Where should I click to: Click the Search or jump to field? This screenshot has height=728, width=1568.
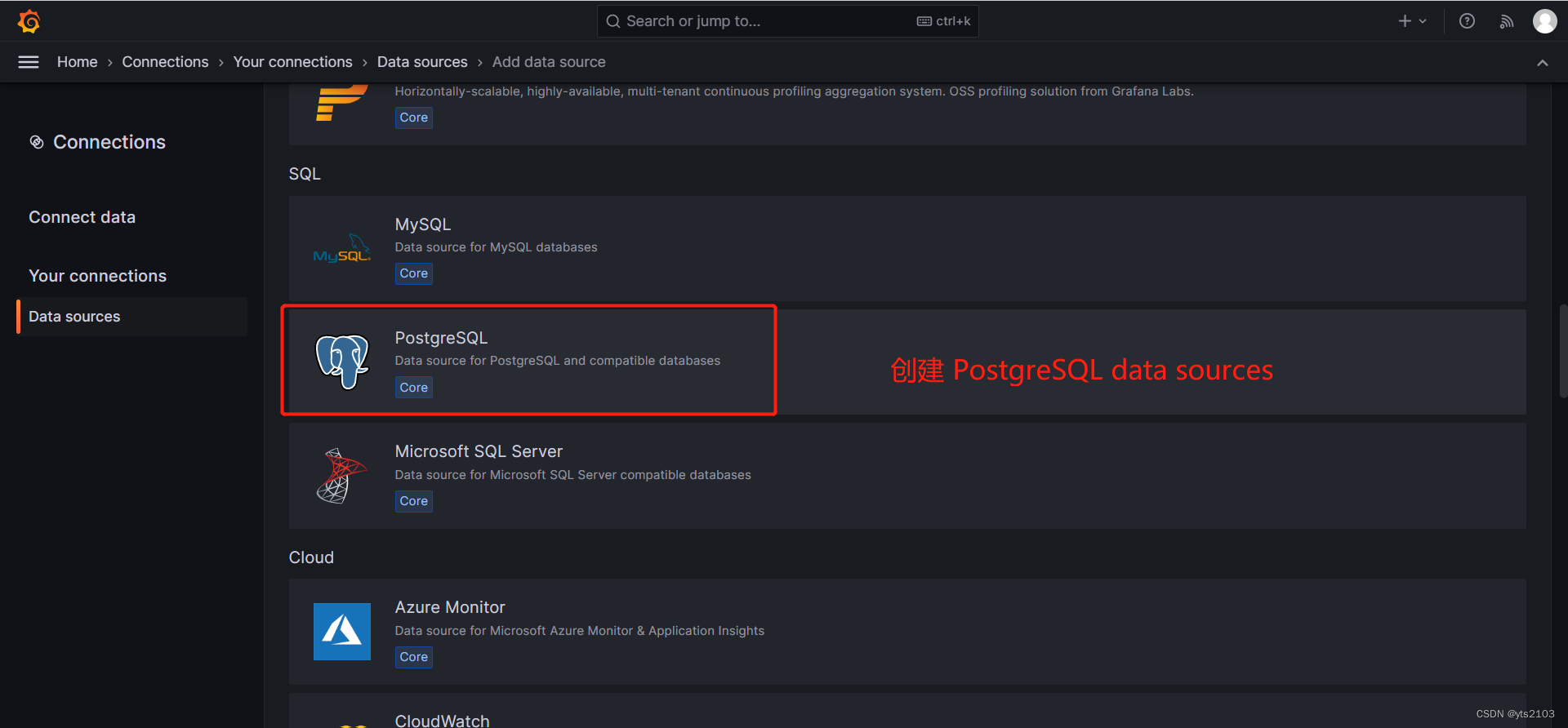click(x=787, y=21)
